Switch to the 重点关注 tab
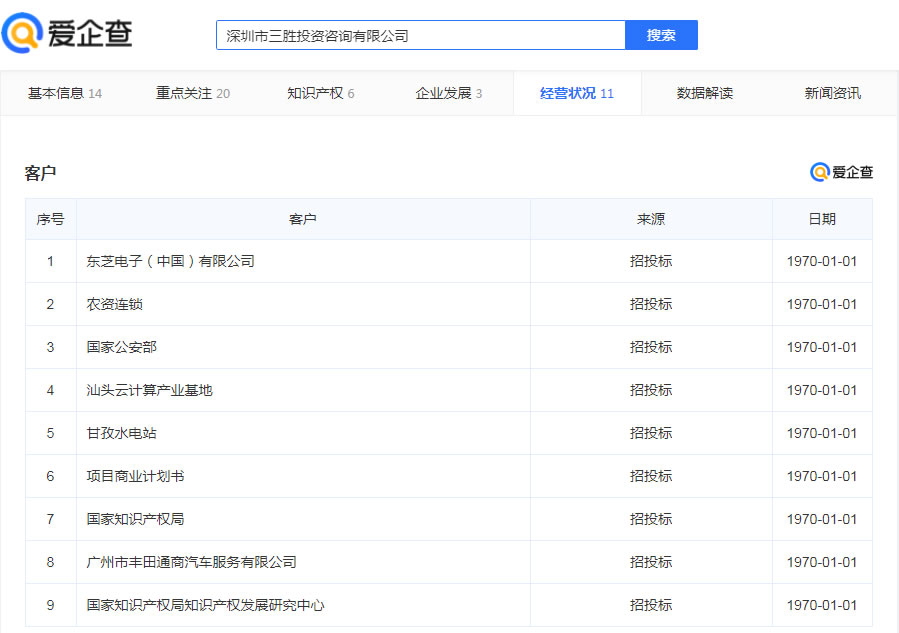 coord(193,93)
